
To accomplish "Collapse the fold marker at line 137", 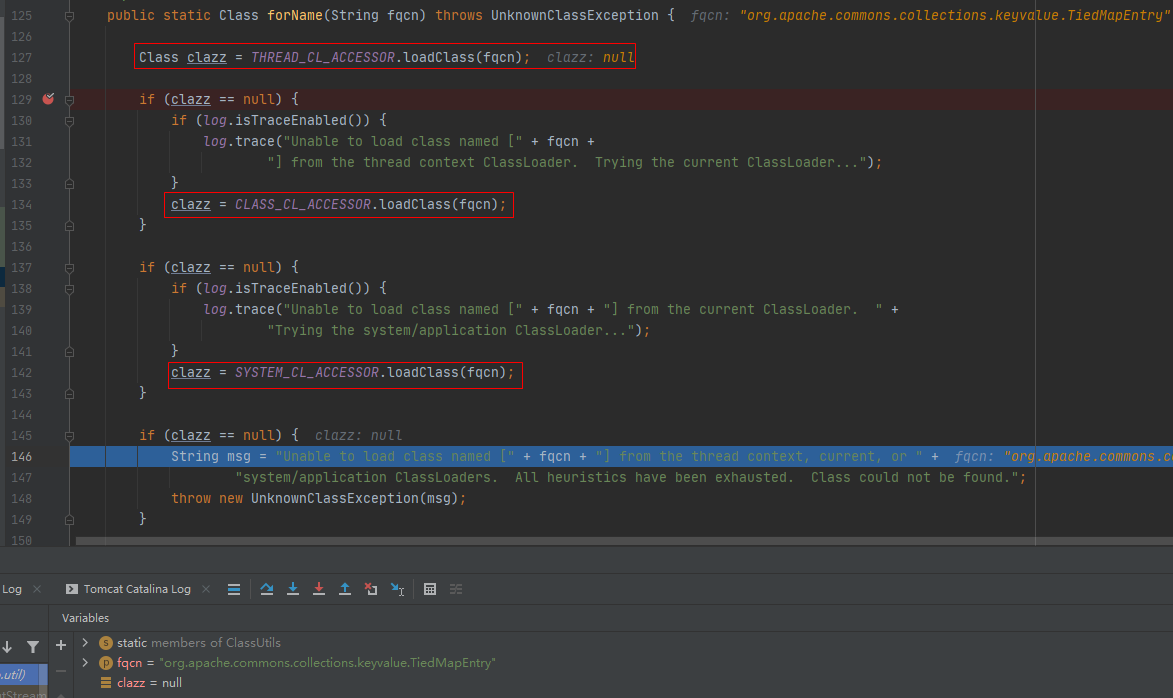I will 69,267.
